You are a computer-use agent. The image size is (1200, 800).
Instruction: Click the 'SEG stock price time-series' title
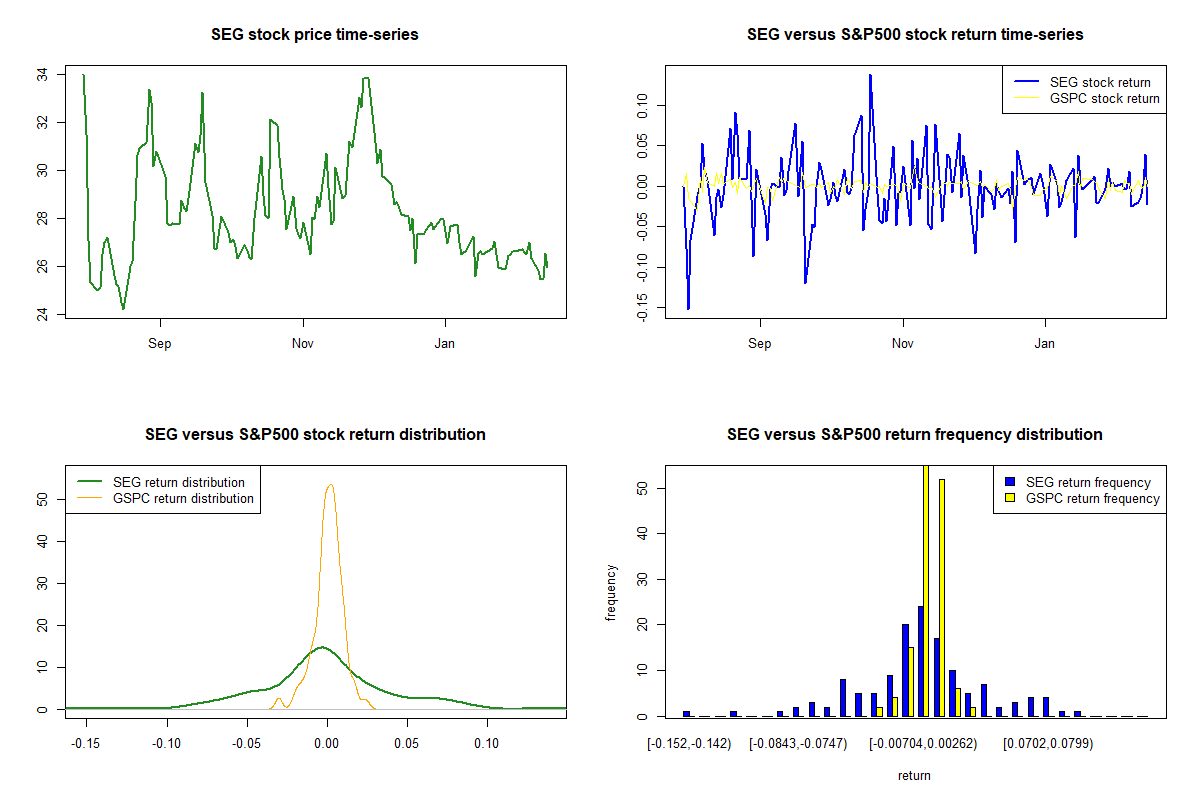315,35
